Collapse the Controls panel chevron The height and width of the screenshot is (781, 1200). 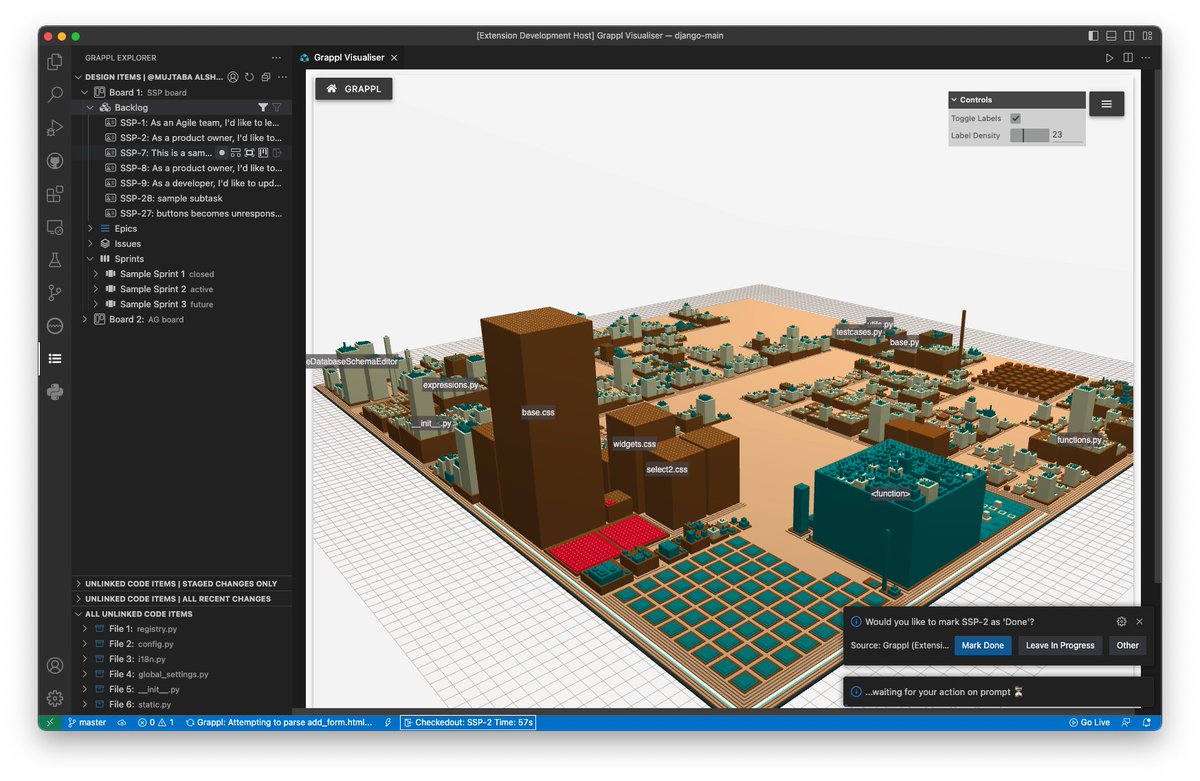click(x=954, y=100)
